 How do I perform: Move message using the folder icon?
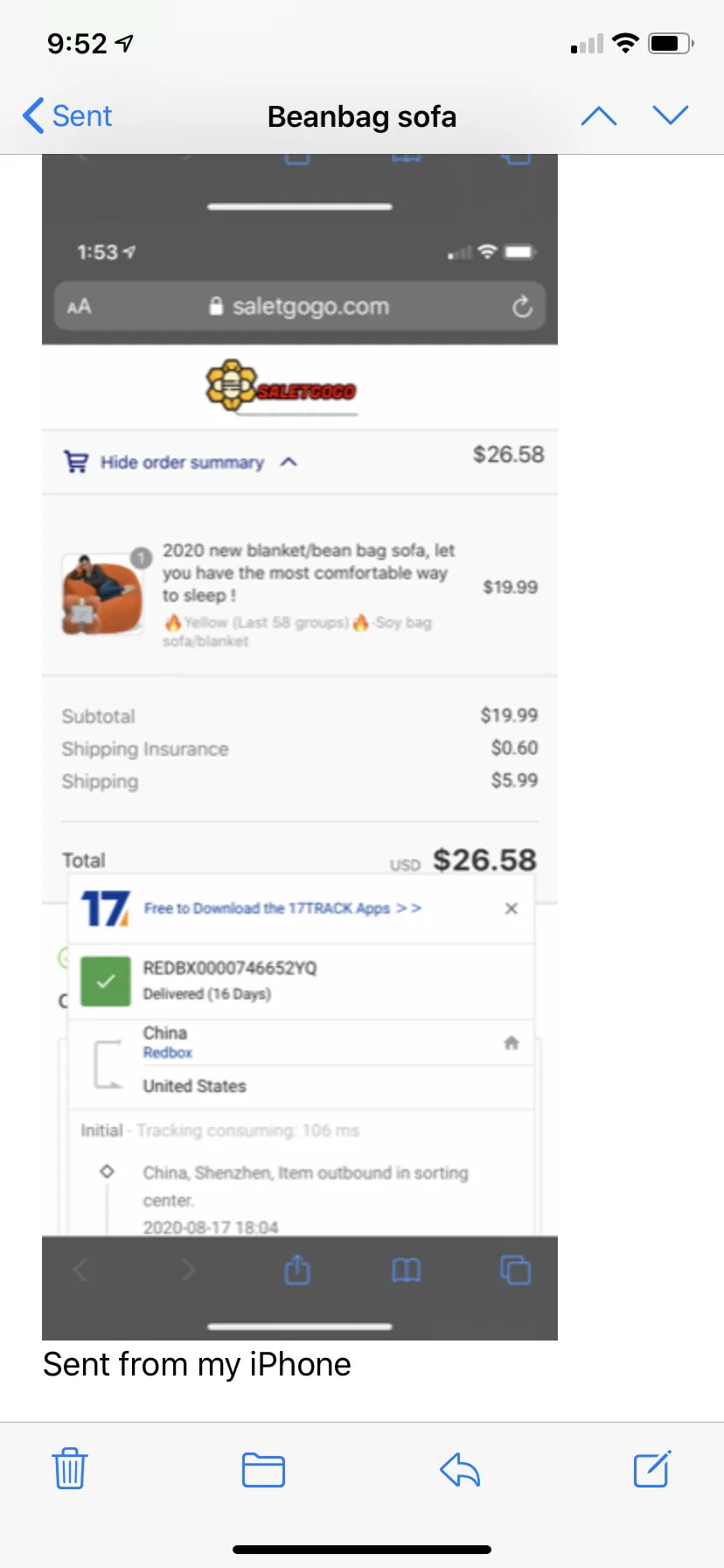[263, 1469]
